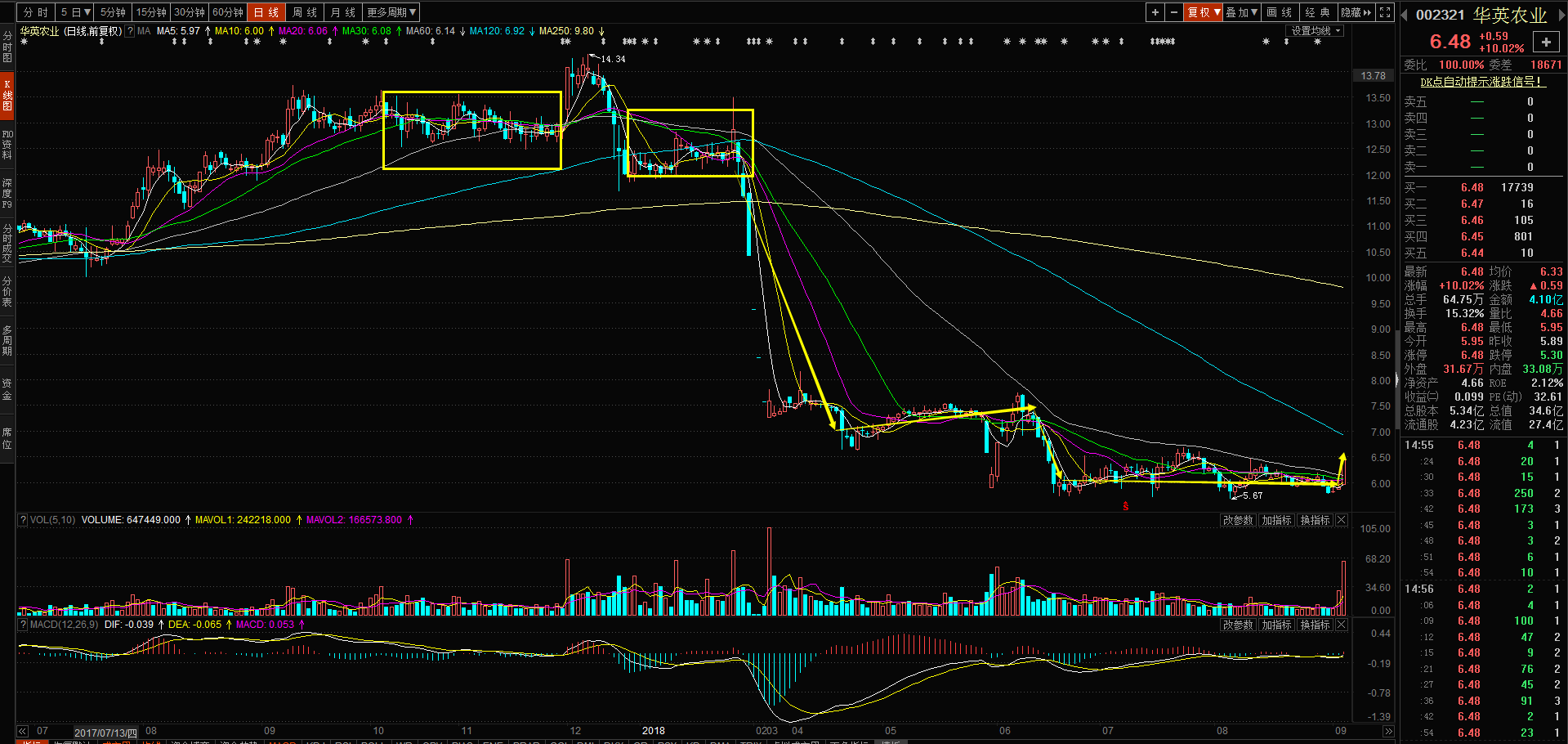
Task: Toggle 画线 drawing mode
Action: (x=1280, y=12)
